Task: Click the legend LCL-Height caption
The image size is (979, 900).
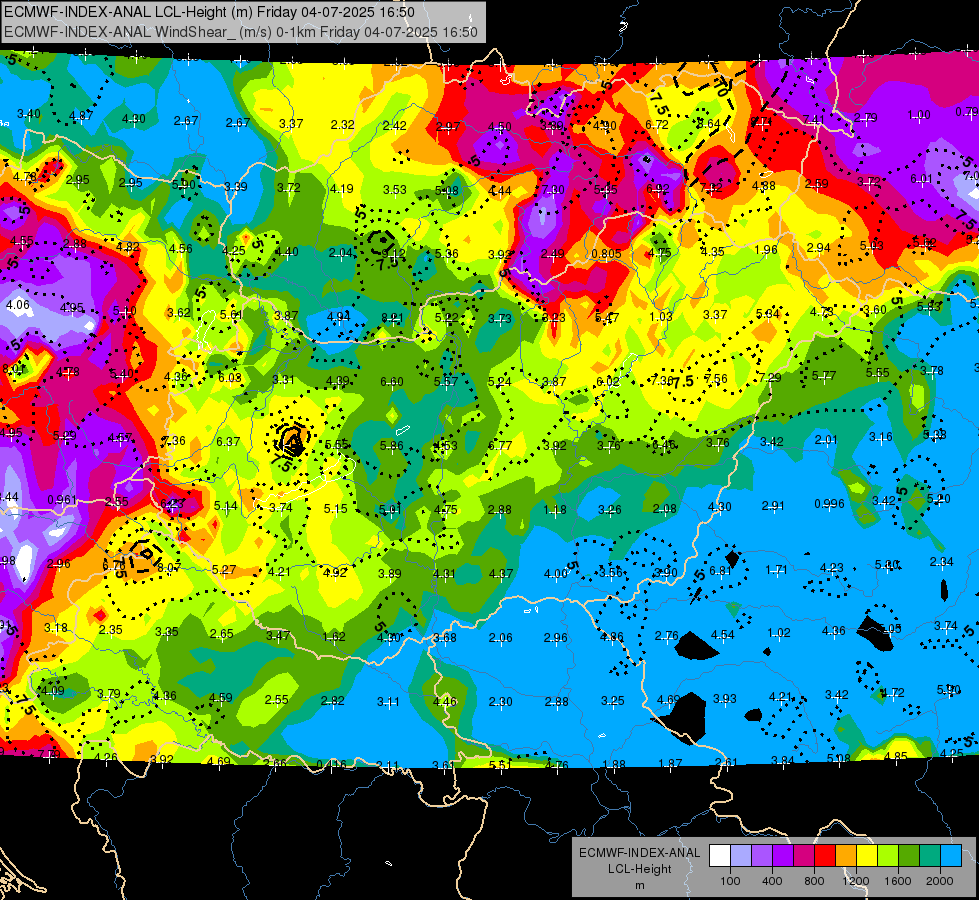Action: (x=639, y=869)
